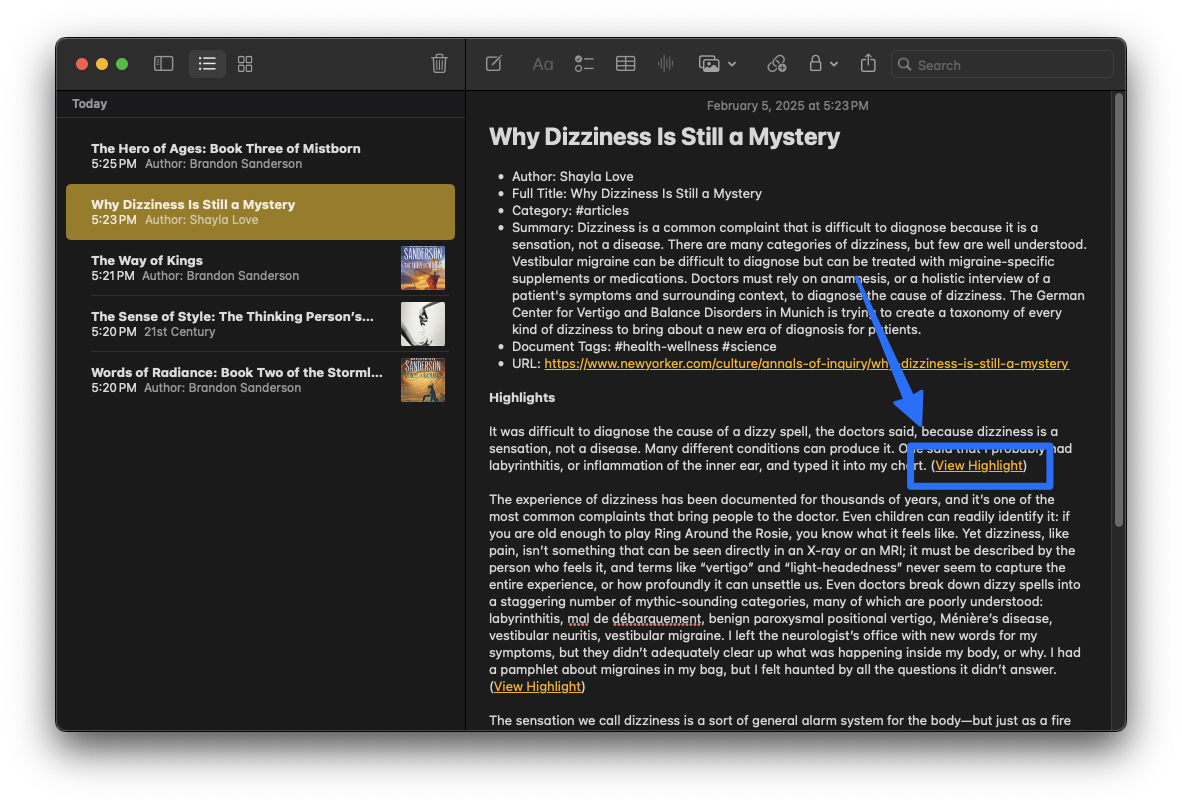Delete the selected note with trash icon

(x=439, y=64)
